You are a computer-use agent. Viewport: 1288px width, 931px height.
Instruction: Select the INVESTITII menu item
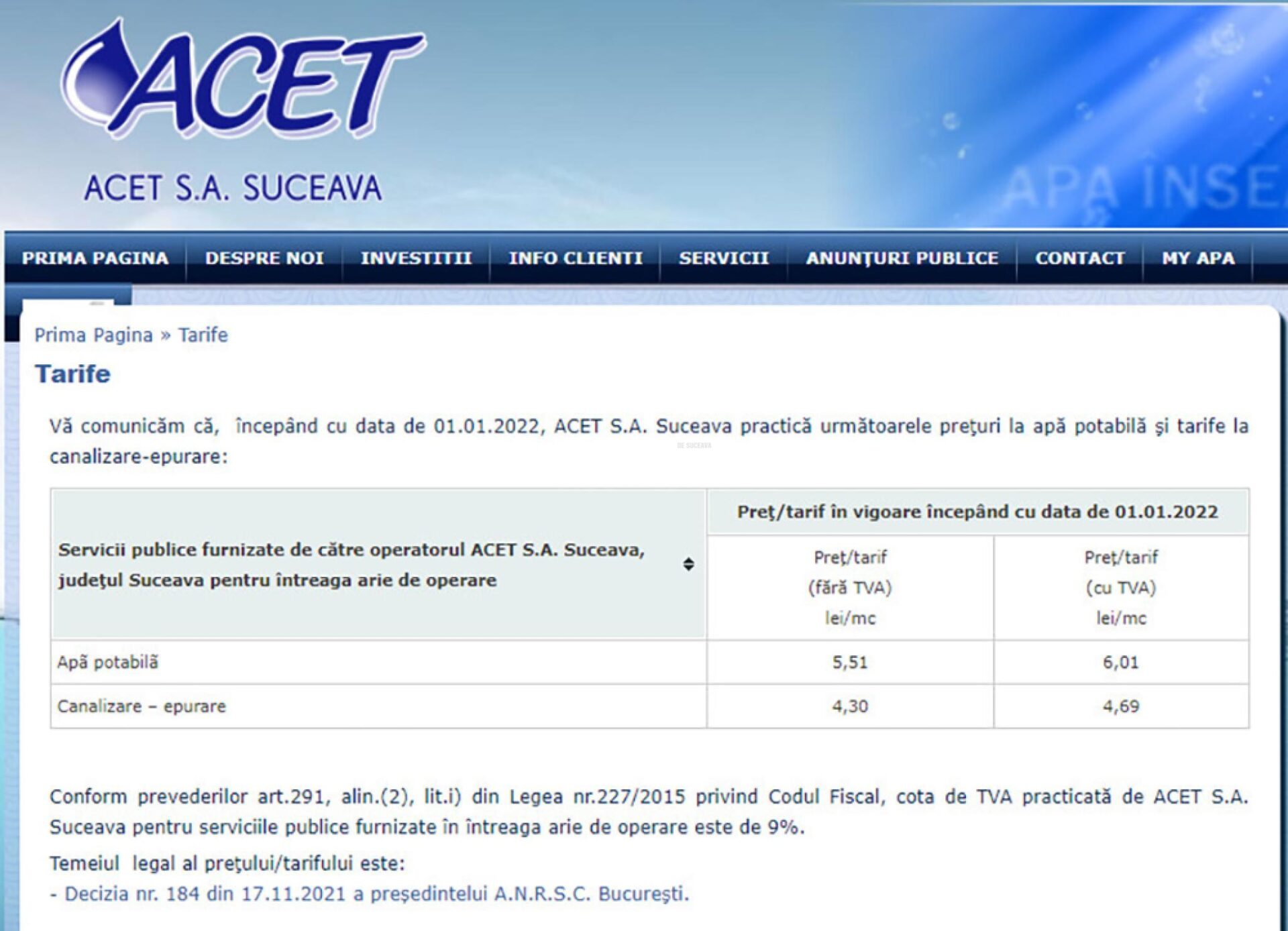(x=416, y=258)
